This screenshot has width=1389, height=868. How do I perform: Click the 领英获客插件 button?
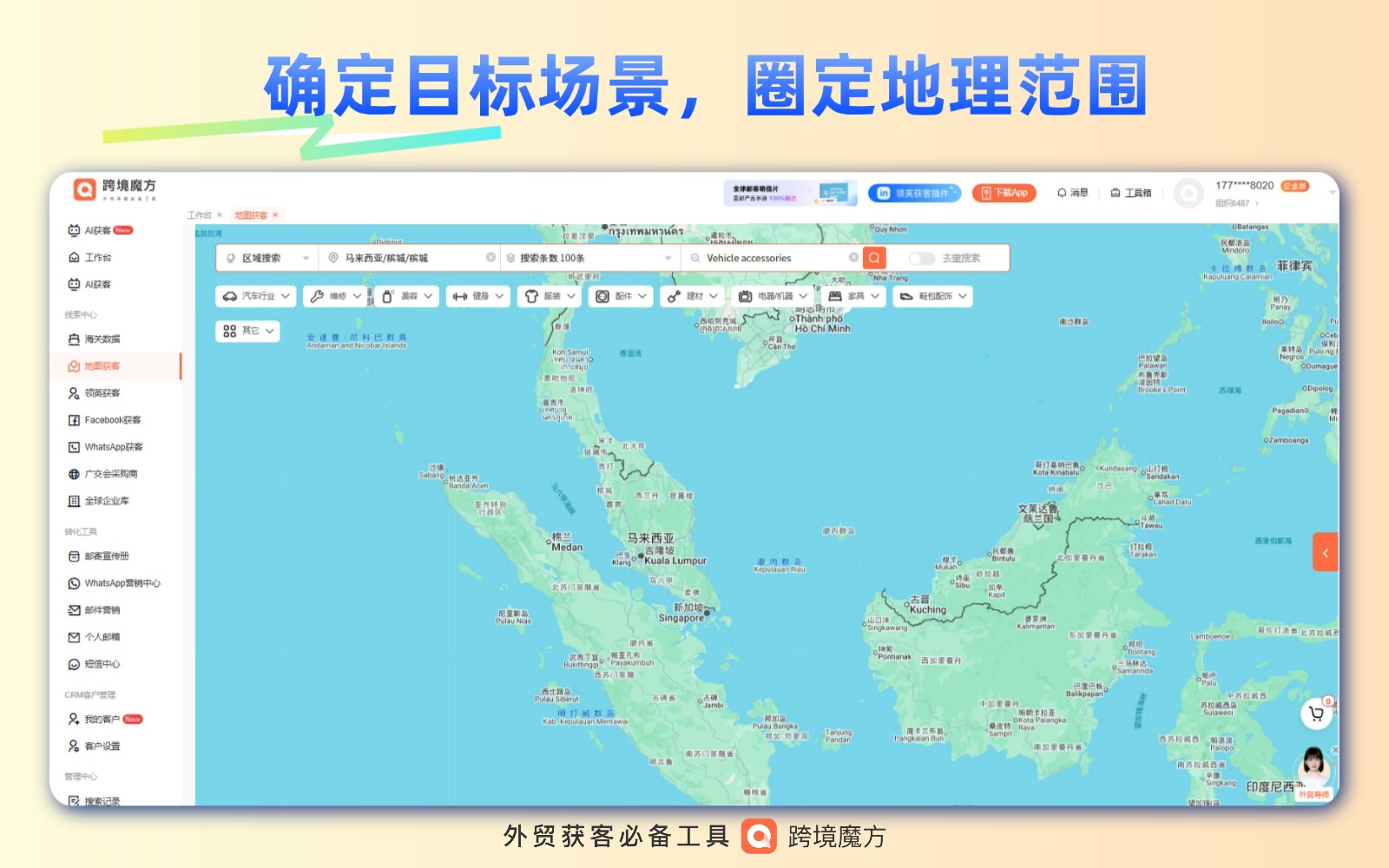(914, 193)
